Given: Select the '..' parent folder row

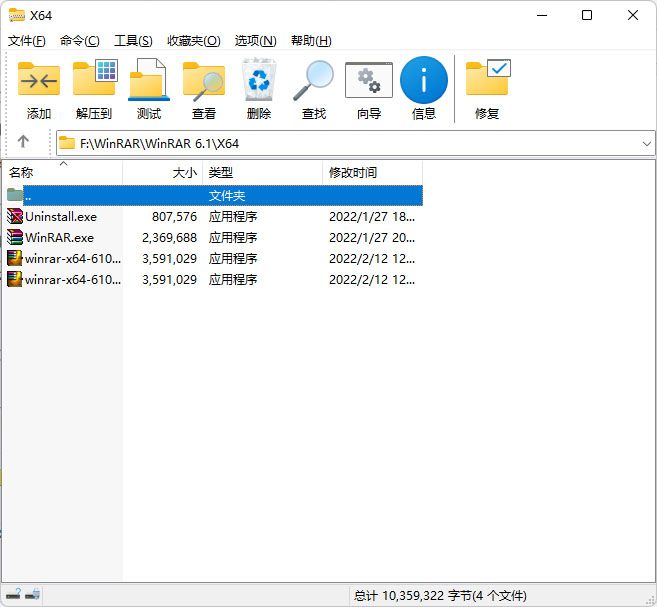Looking at the screenshot, I should pos(222,195).
